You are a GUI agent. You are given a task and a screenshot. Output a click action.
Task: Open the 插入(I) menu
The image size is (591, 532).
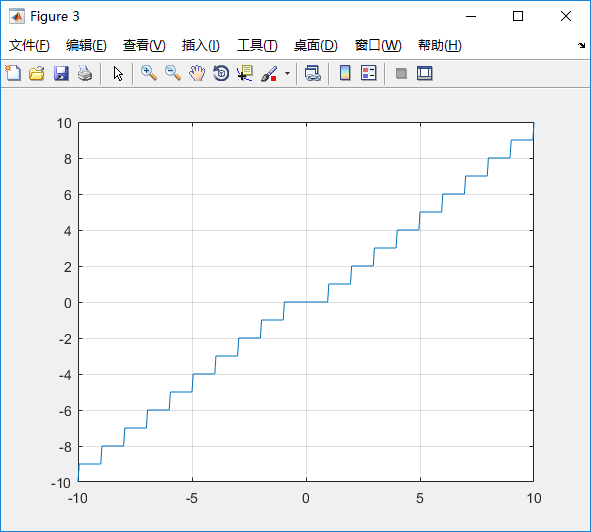coord(201,45)
